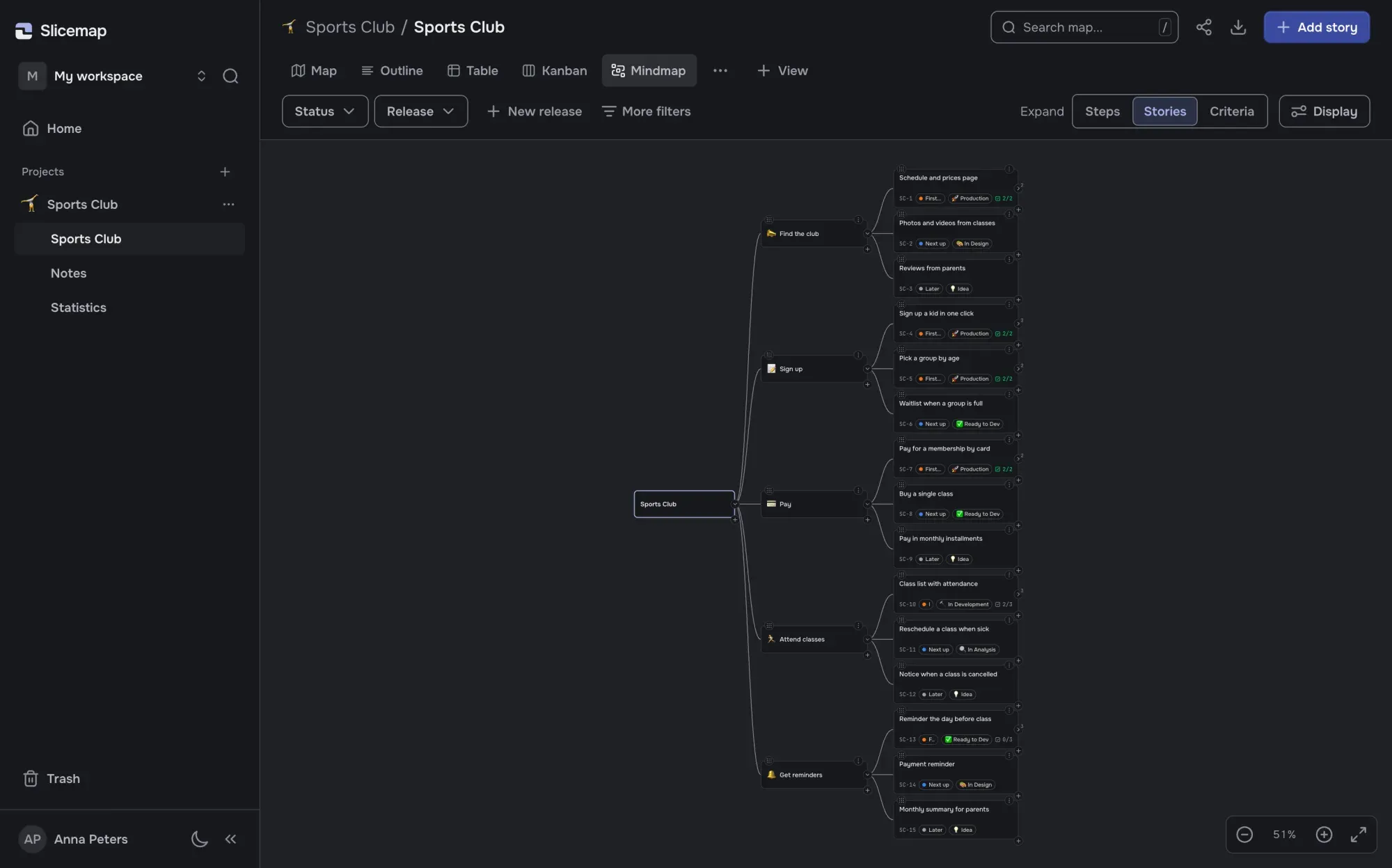
Task: Open more views ellipsis next to Mindmap
Action: (x=720, y=70)
